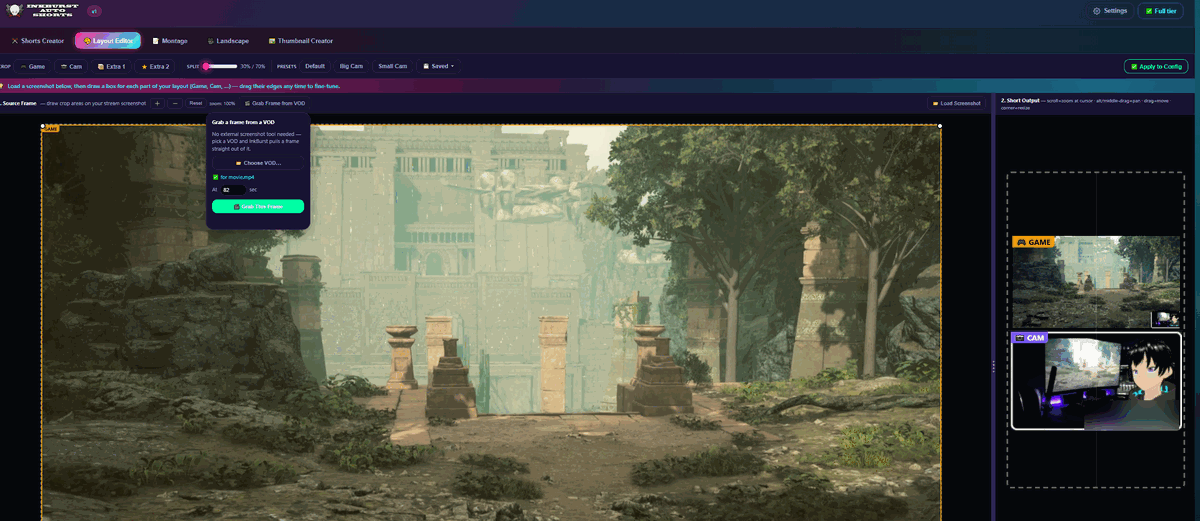
Task: Click the skull logo icon
Action: tap(12, 11)
